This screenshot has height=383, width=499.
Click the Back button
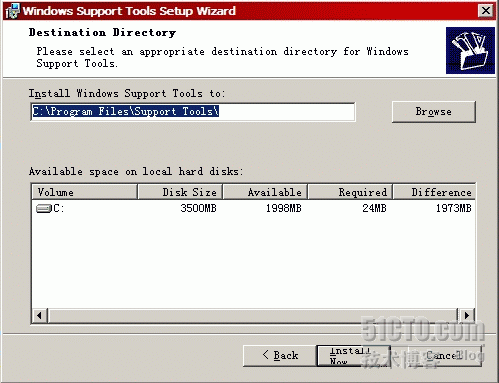[280, 355]
